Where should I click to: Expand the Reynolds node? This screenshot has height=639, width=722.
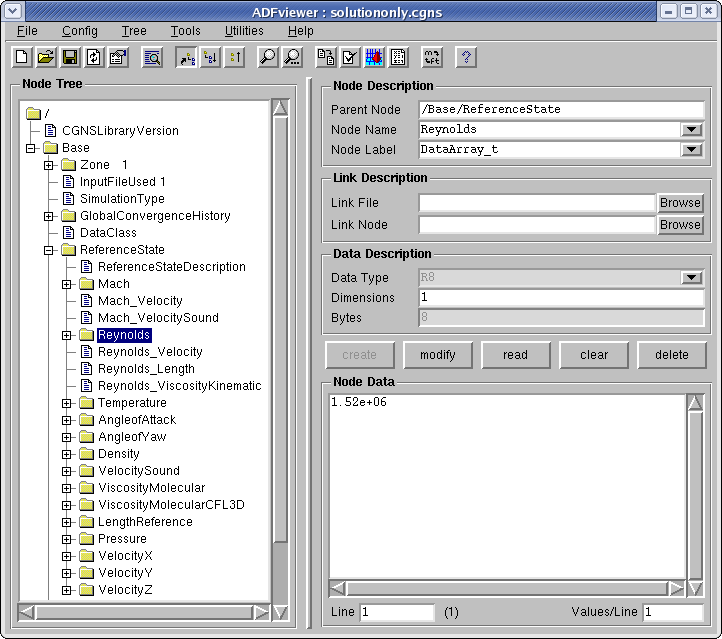click(x=67, y=336)
